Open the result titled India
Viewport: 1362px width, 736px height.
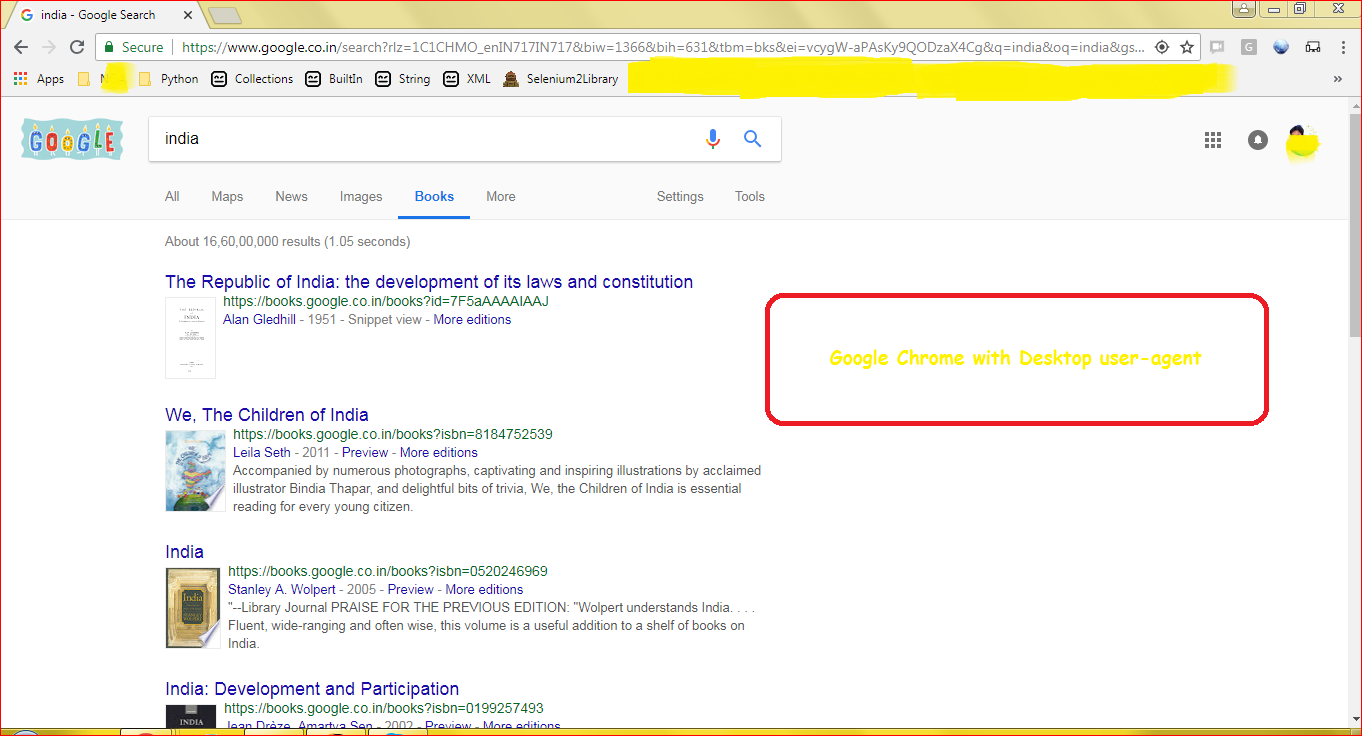click(184, 552)
